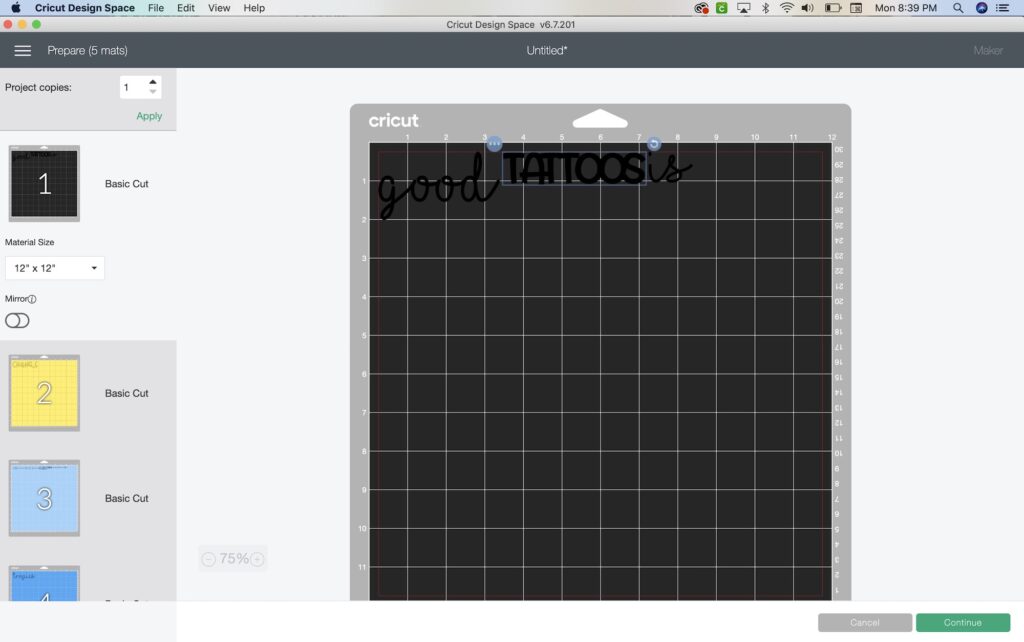Screen dimensions: 1024x642
Task: Click 'Basic Cut' label beside mat 3
Action: [127, 498]
